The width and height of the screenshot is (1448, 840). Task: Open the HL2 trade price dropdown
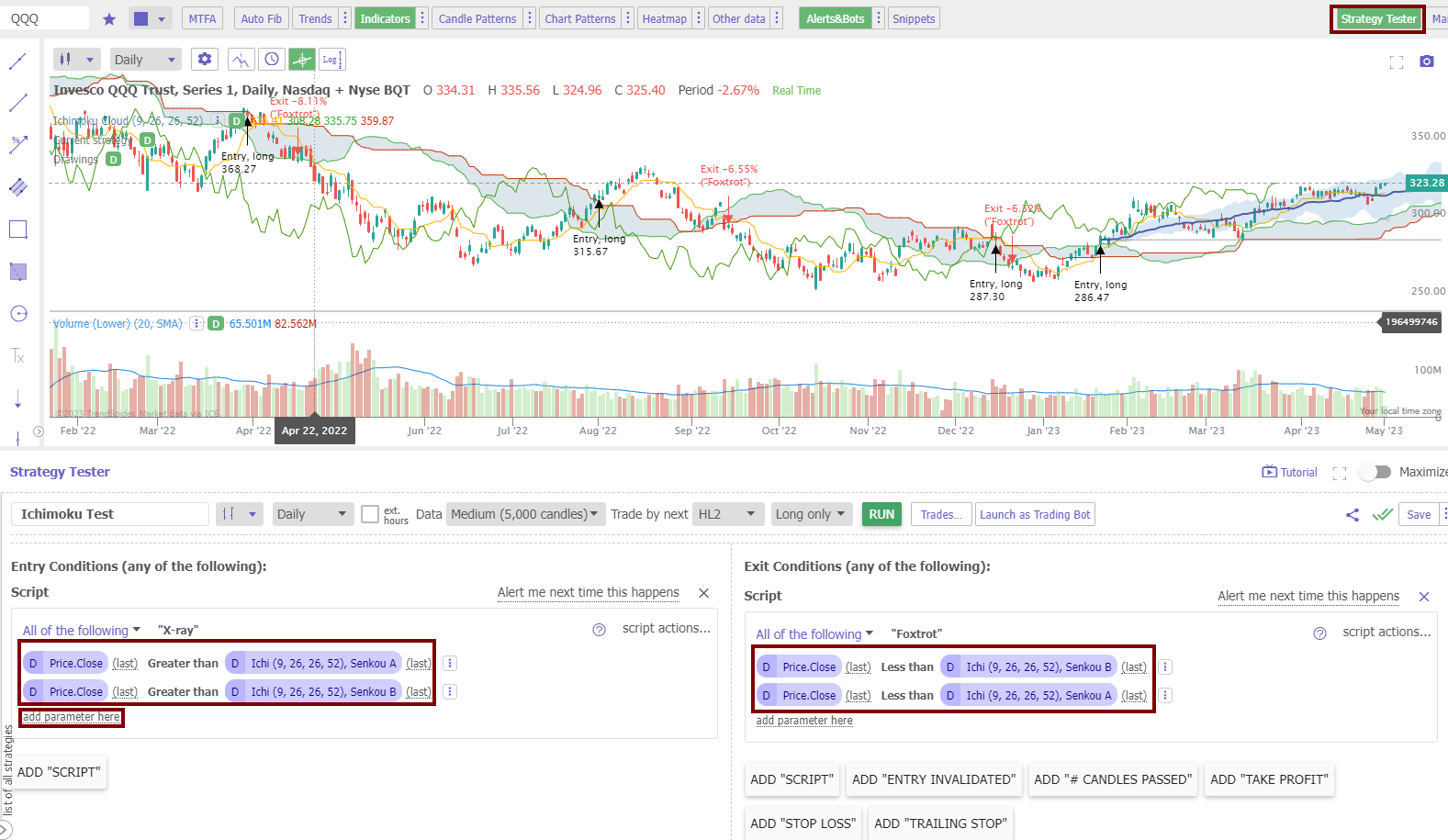[728, 514]
